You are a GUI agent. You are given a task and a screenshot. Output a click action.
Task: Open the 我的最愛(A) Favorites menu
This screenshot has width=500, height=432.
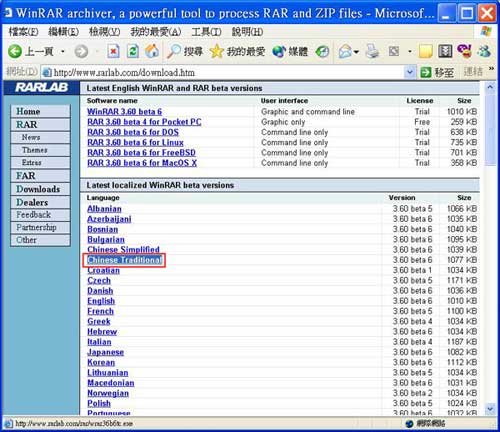pos(156,32)
